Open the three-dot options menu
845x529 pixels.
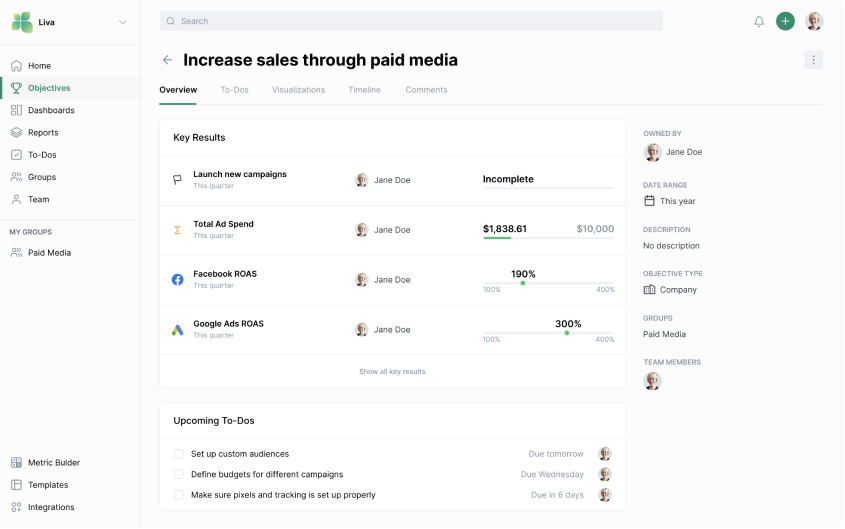point(813,60)
